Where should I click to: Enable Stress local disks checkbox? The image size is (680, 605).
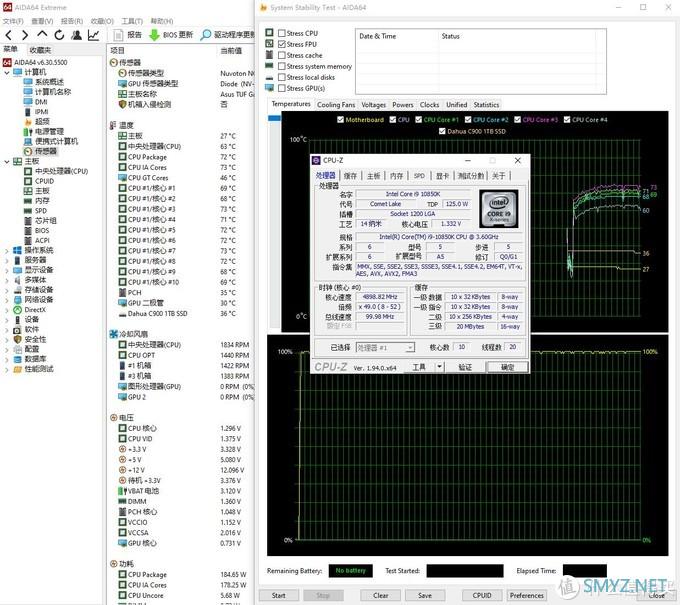click(x=282, y=77)
